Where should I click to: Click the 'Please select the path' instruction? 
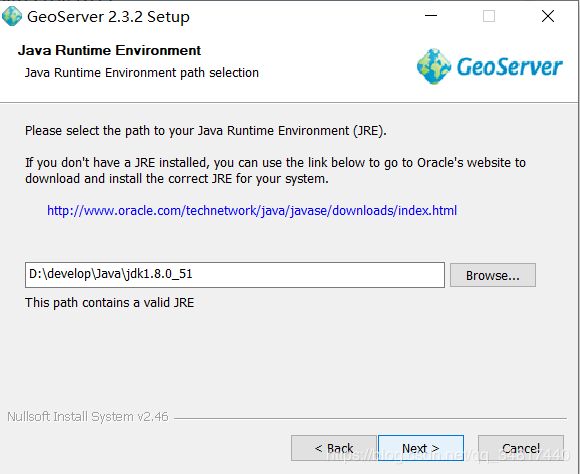[206, 131]
